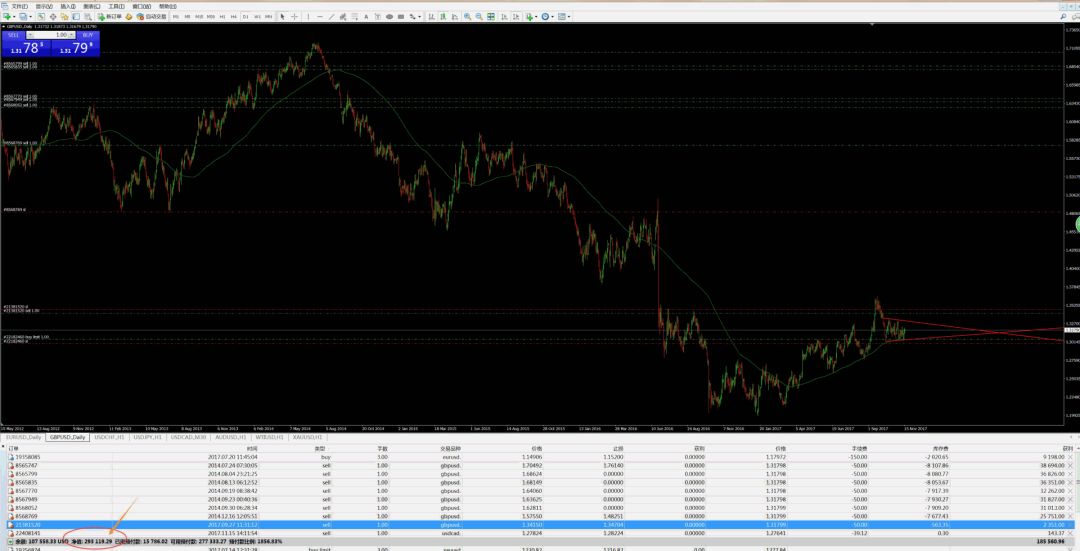Click the Tile Windows icon
The height and width of the screenshot is (551, 1080).
tap(490, 17)
